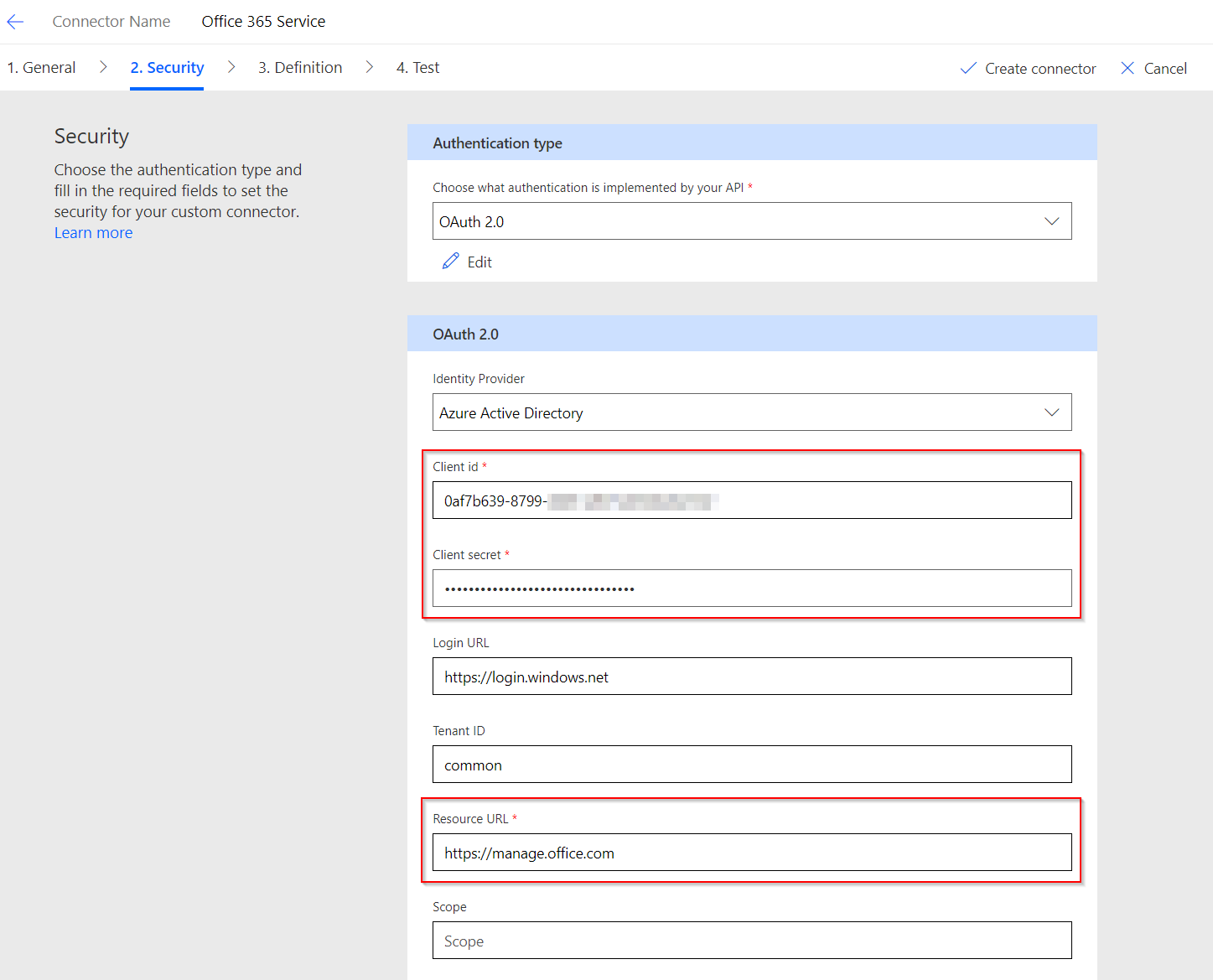Click the Client id label
The height and width of the screenshot is (980, 1213).
pyautogui.click(x=455, y=467)
